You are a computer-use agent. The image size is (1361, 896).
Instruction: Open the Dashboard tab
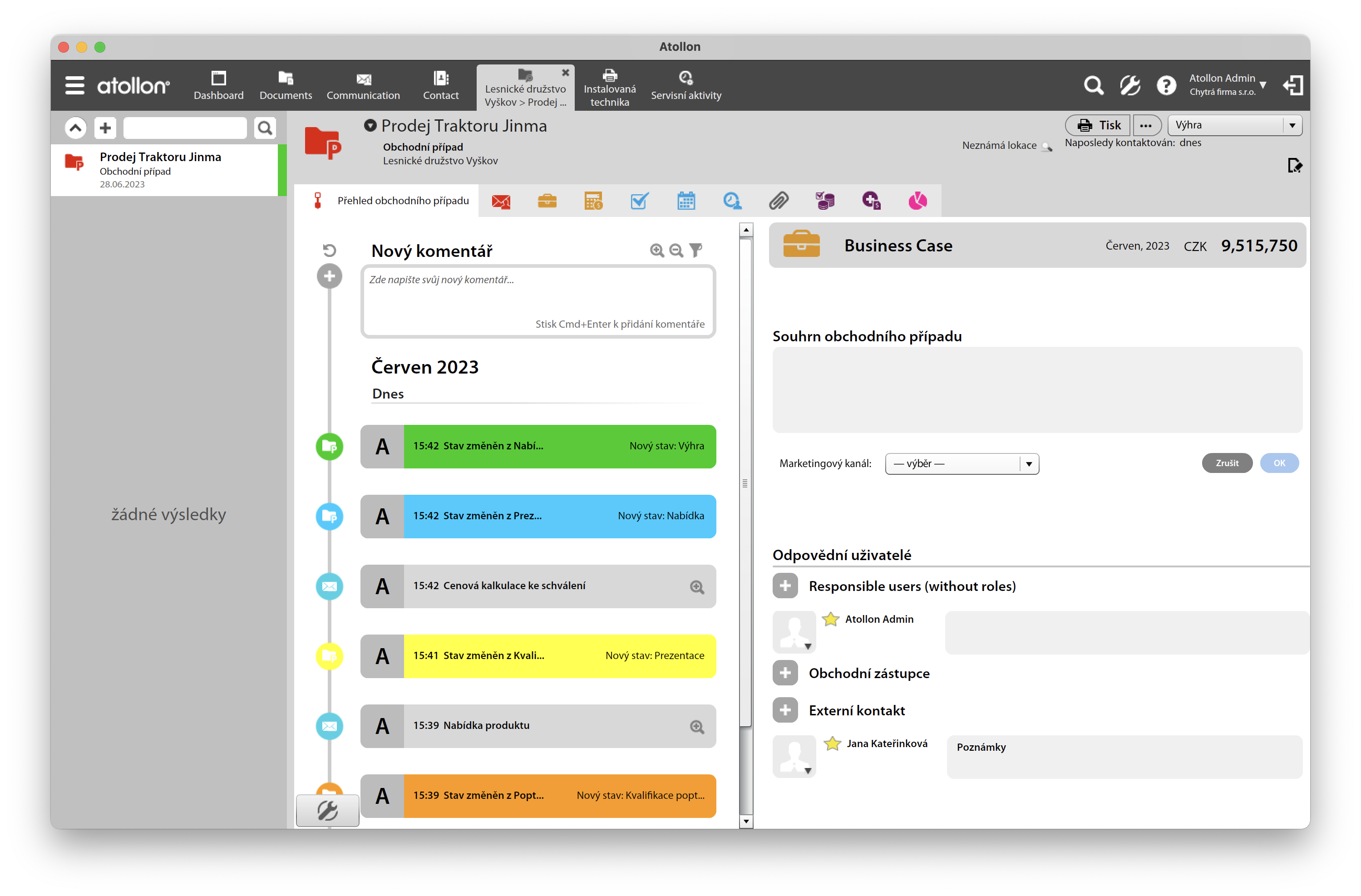tap(218, 86)
